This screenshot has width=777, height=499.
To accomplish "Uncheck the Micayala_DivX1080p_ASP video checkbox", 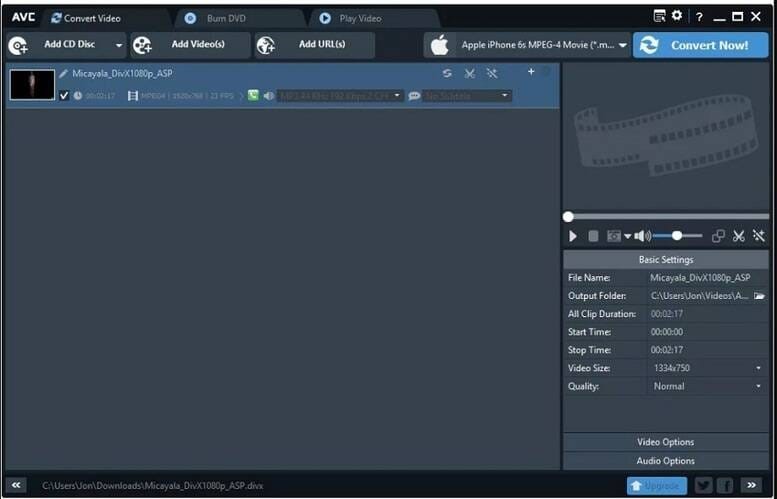I will click(64, 96).
